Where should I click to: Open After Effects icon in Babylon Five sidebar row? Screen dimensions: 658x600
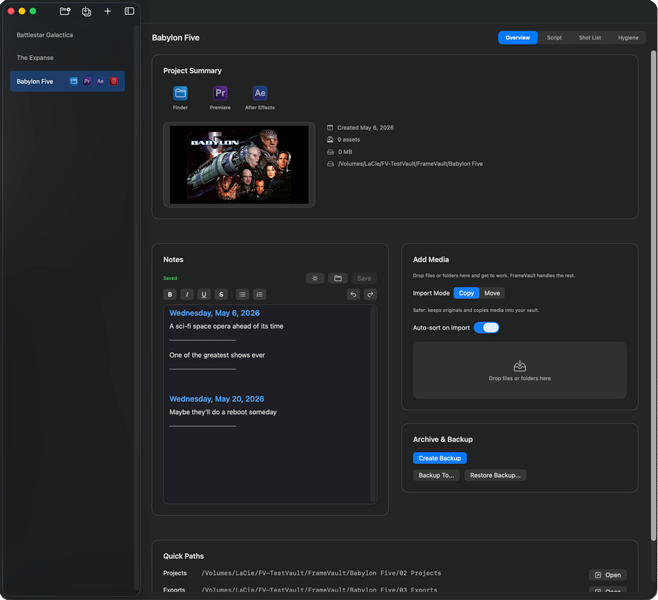[100, 81]
